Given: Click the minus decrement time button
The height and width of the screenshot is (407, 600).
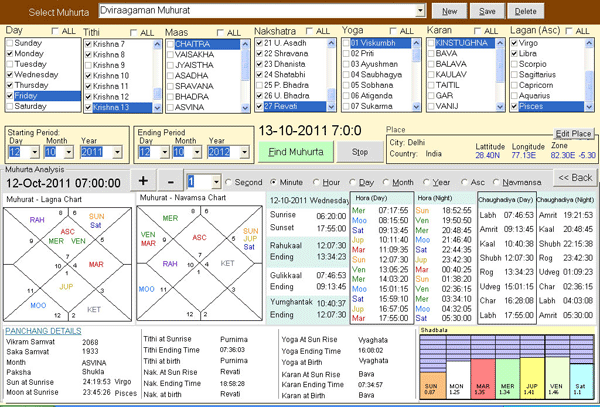Looking at the screenshot, I should (x=171, y=181).
